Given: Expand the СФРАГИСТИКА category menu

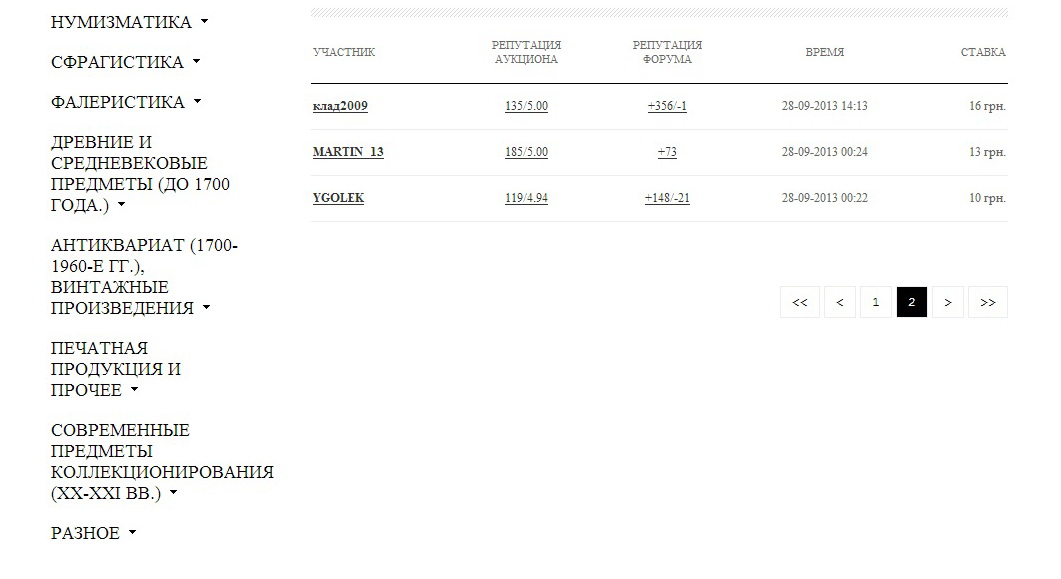Looking at the screenshot, I should point(125,62).
